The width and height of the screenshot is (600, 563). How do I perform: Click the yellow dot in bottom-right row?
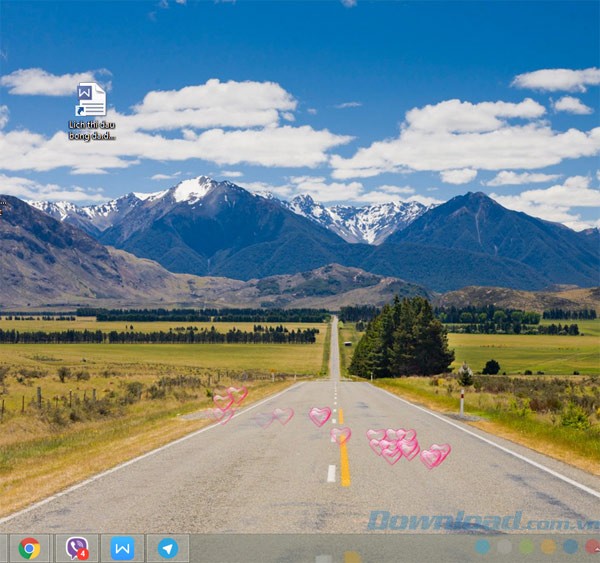point(548,547)
